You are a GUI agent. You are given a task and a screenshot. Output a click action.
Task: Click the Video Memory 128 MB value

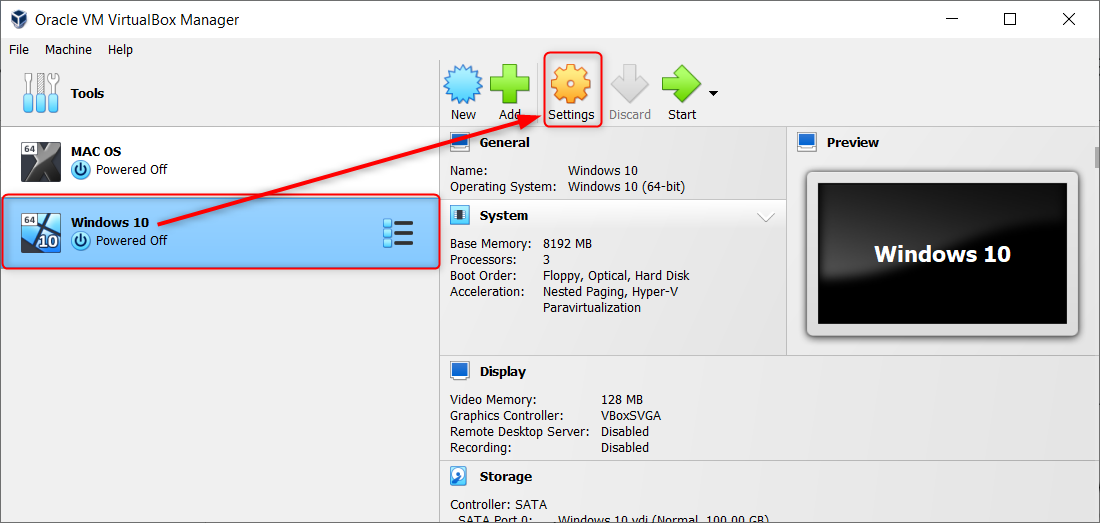[622, 400]
